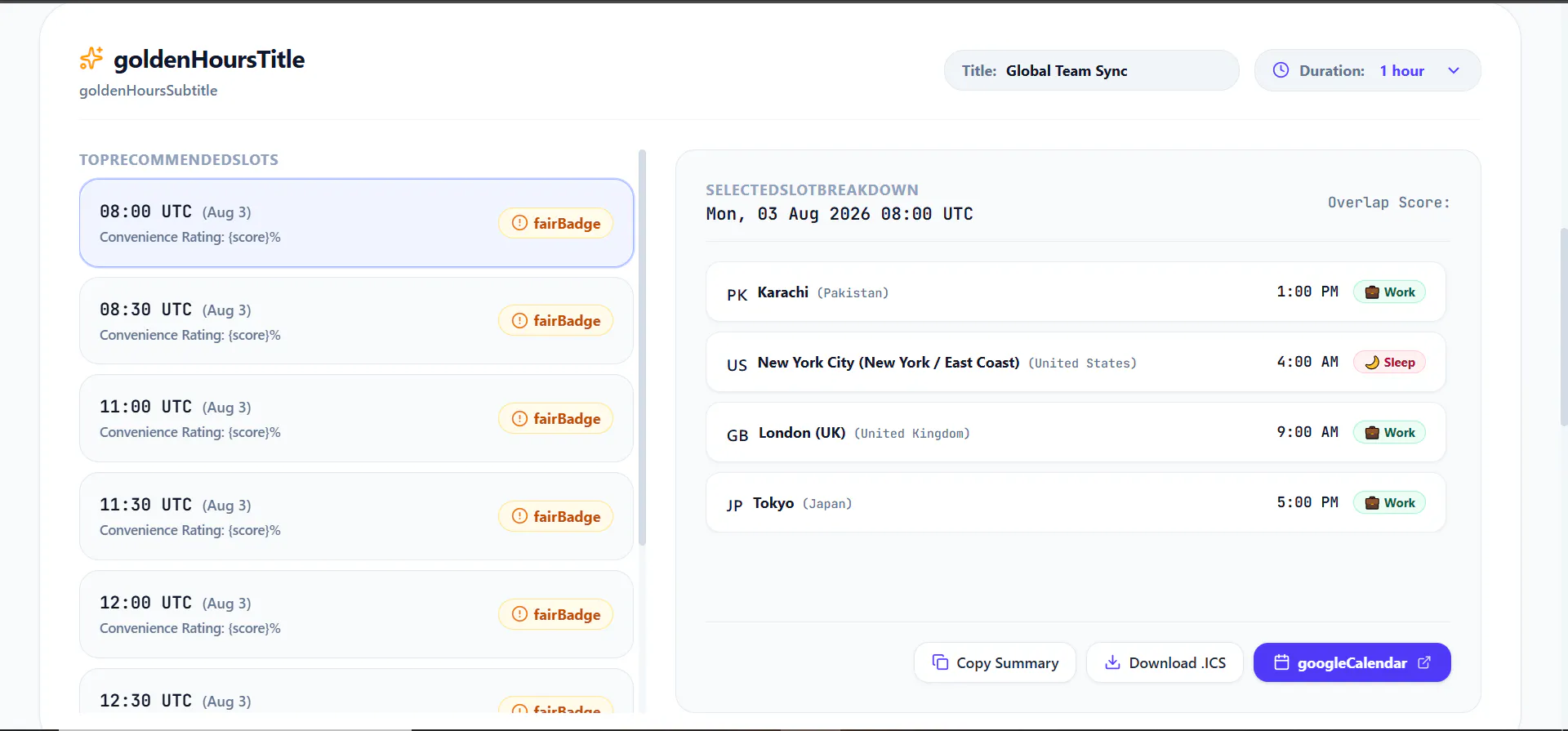This screenshot has width=1568, height=731.
Task: Open the 1 hour duration value
Action: (1401, 71)
